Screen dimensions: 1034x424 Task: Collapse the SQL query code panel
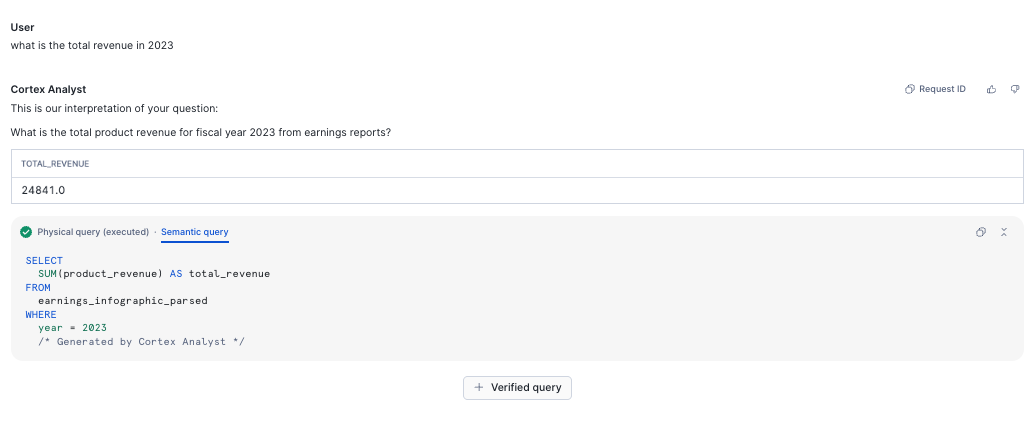tap(1004, 232)
